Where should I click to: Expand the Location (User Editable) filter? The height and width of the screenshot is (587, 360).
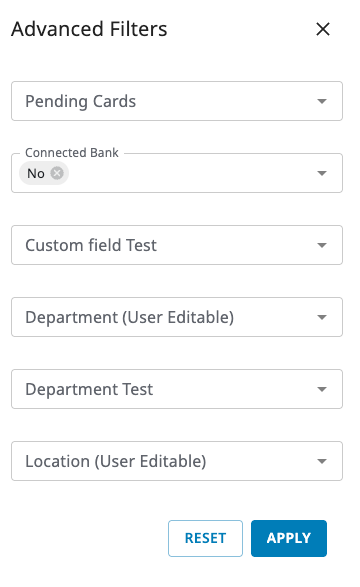pyautogui.click(x=177, y=461)
